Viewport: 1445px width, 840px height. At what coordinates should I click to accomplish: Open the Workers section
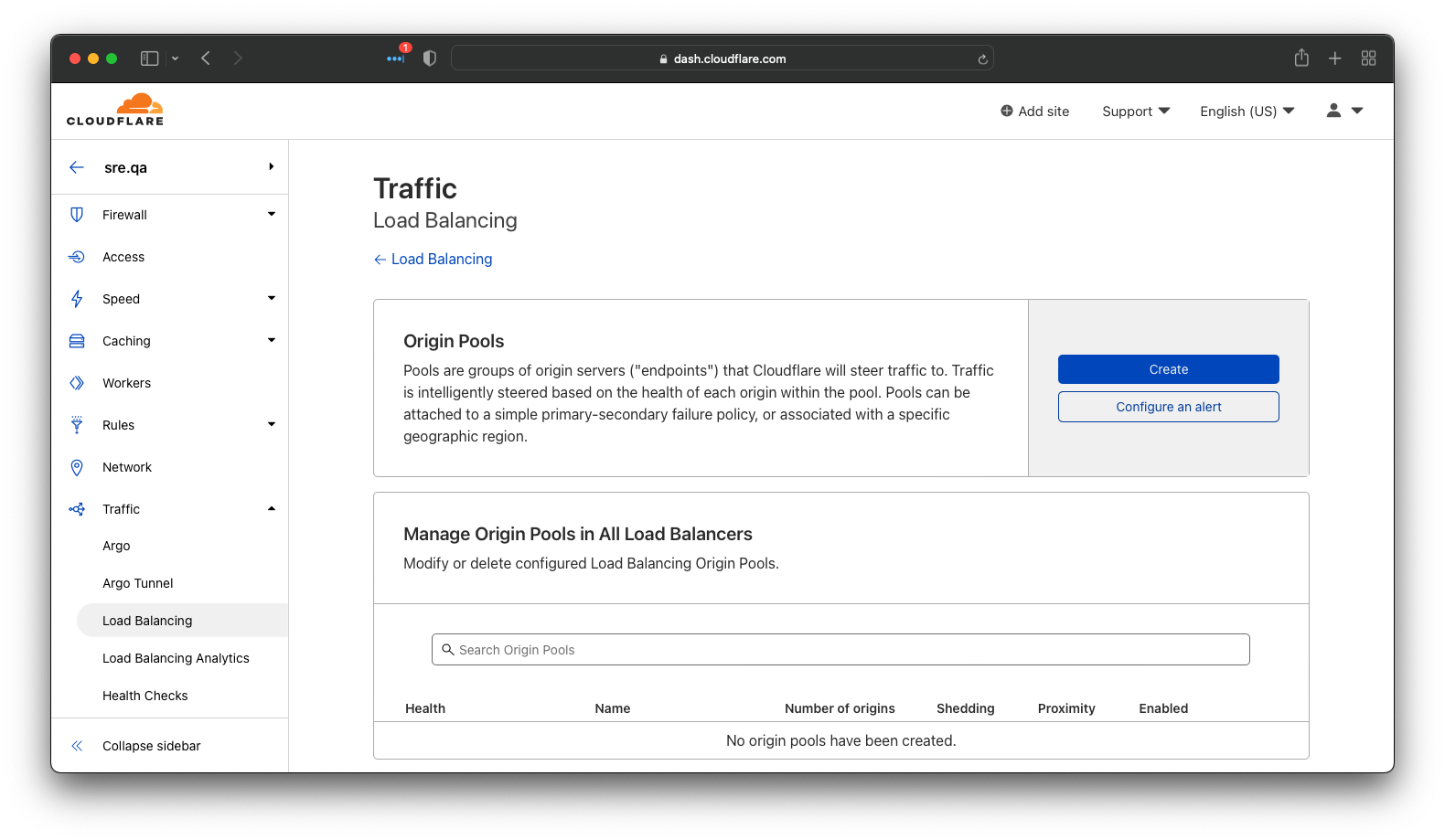pos(127,383)
